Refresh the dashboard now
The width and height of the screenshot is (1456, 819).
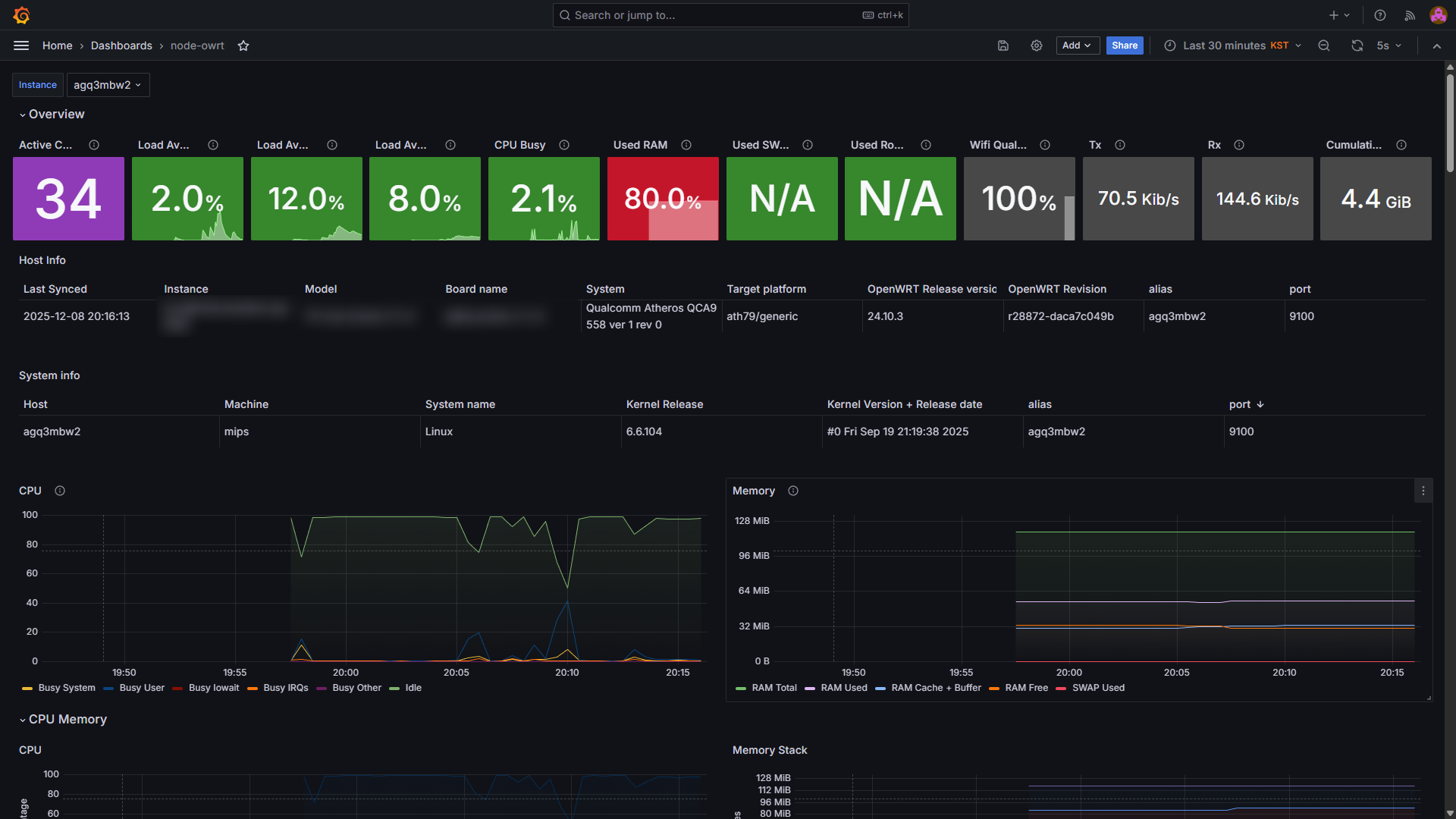coord(1357,45)
